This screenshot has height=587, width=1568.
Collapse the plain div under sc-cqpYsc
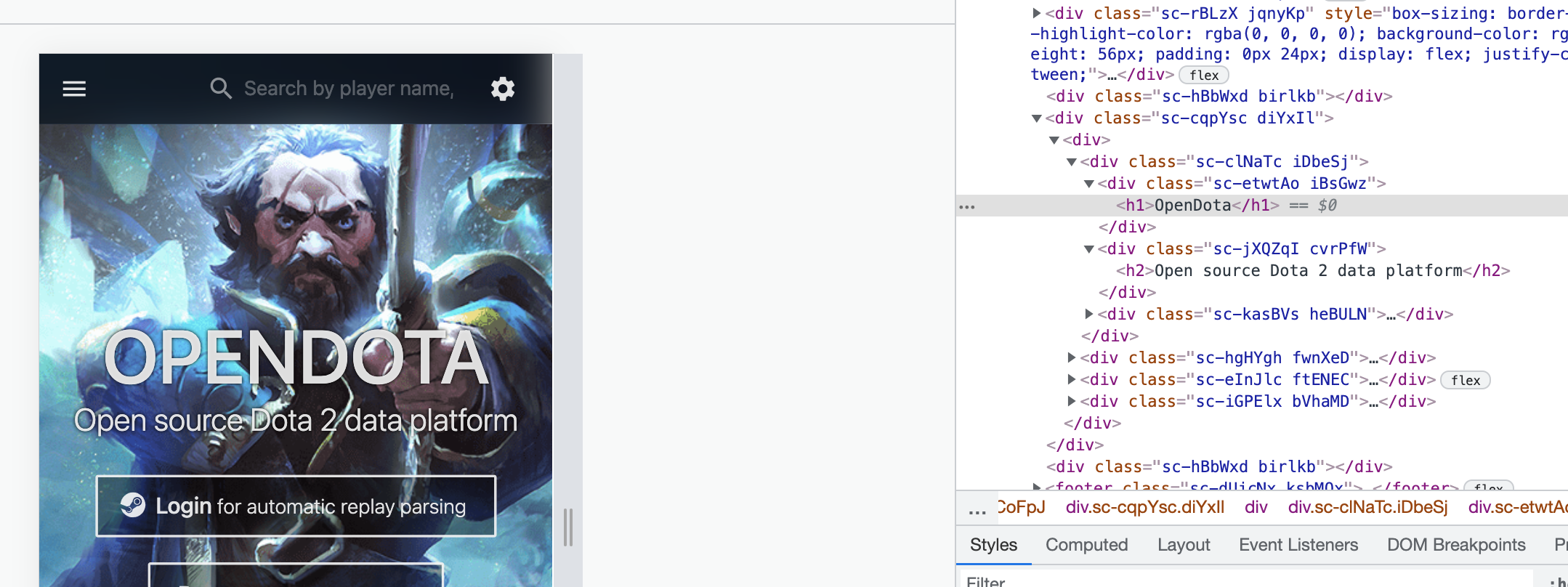tap(1054, 139)
